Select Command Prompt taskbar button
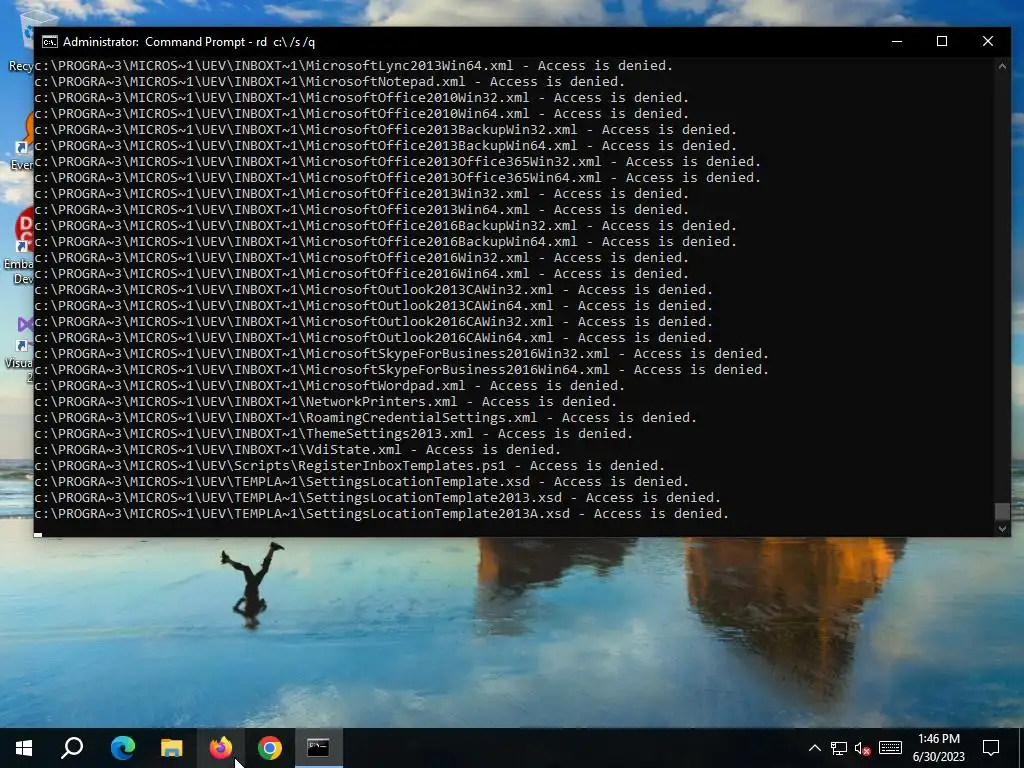1024x768 pixels. 319,748
